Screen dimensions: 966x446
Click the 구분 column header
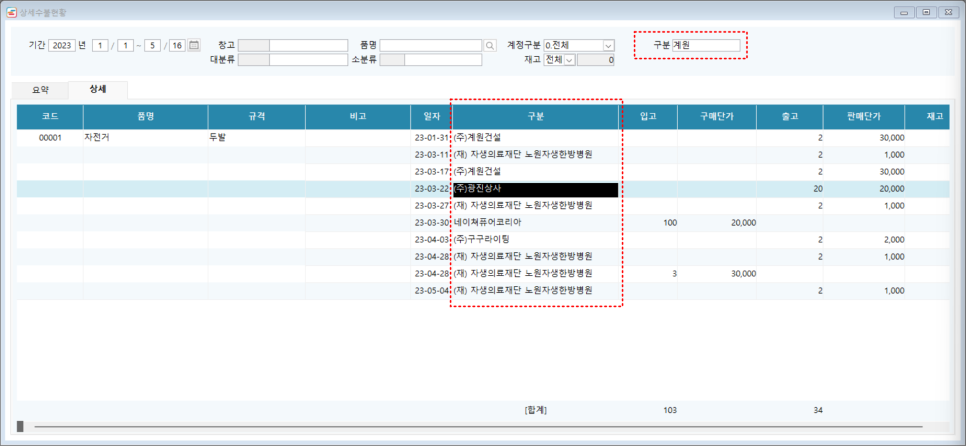535,116
